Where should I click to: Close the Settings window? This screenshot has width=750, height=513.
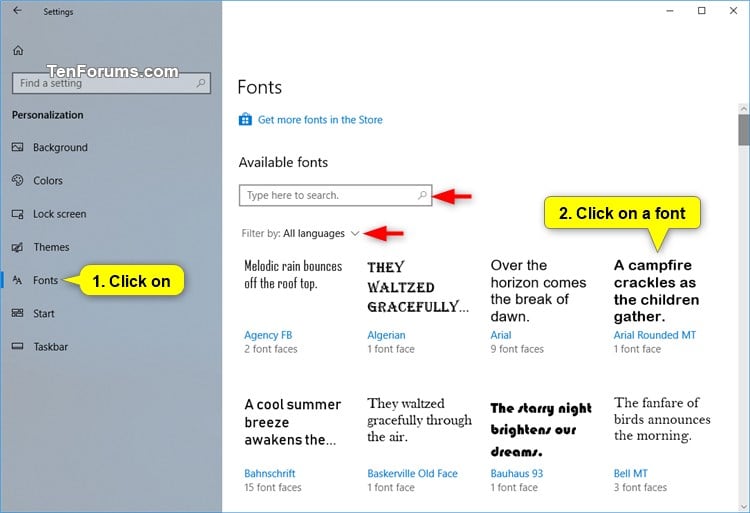point(733,11)
